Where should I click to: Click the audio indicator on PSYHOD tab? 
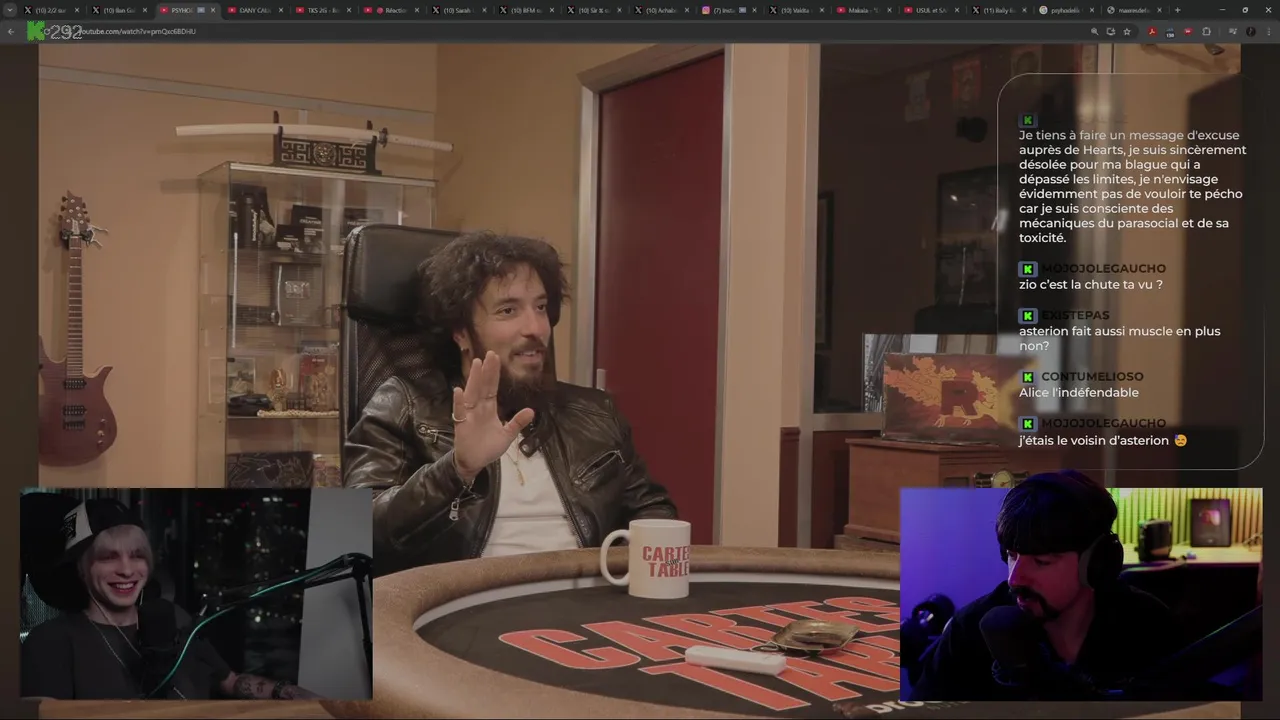coord(201,10)
